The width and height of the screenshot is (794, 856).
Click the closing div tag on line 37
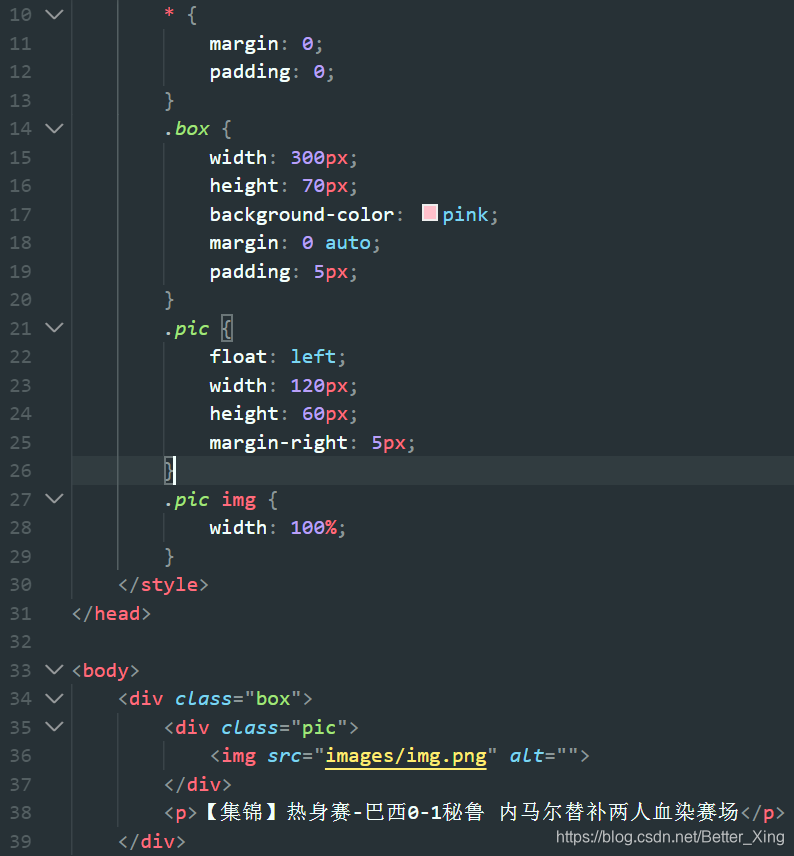(198, 784)
